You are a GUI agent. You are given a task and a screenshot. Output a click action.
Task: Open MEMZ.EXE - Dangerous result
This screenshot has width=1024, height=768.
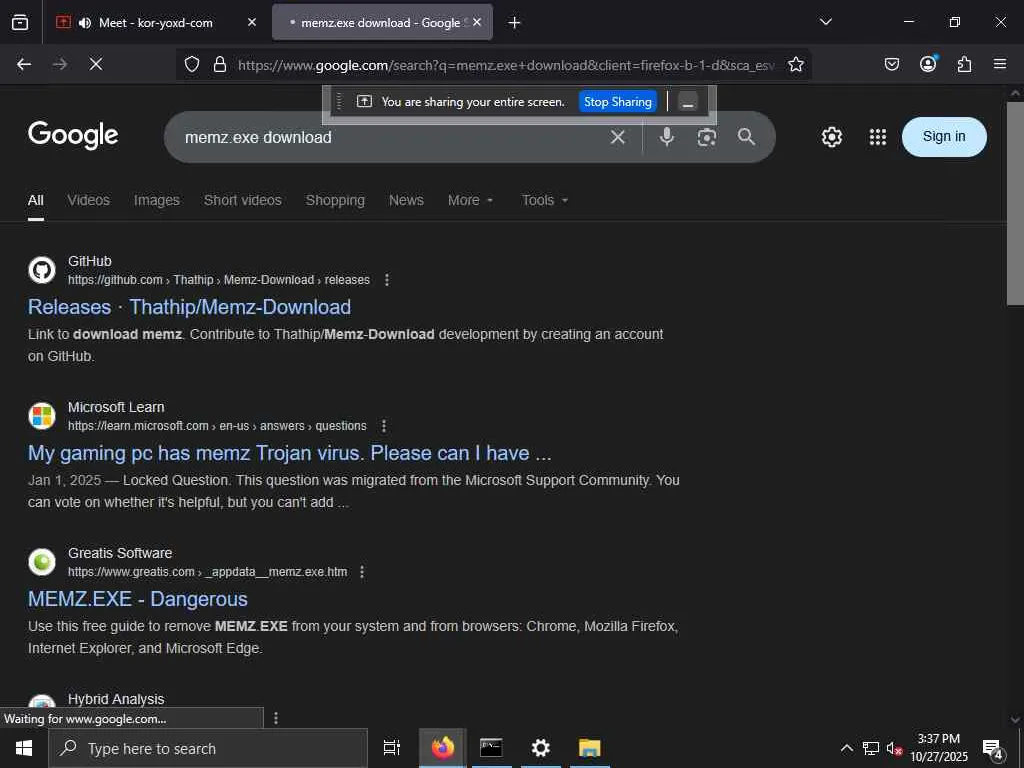(x=138, y=599)
